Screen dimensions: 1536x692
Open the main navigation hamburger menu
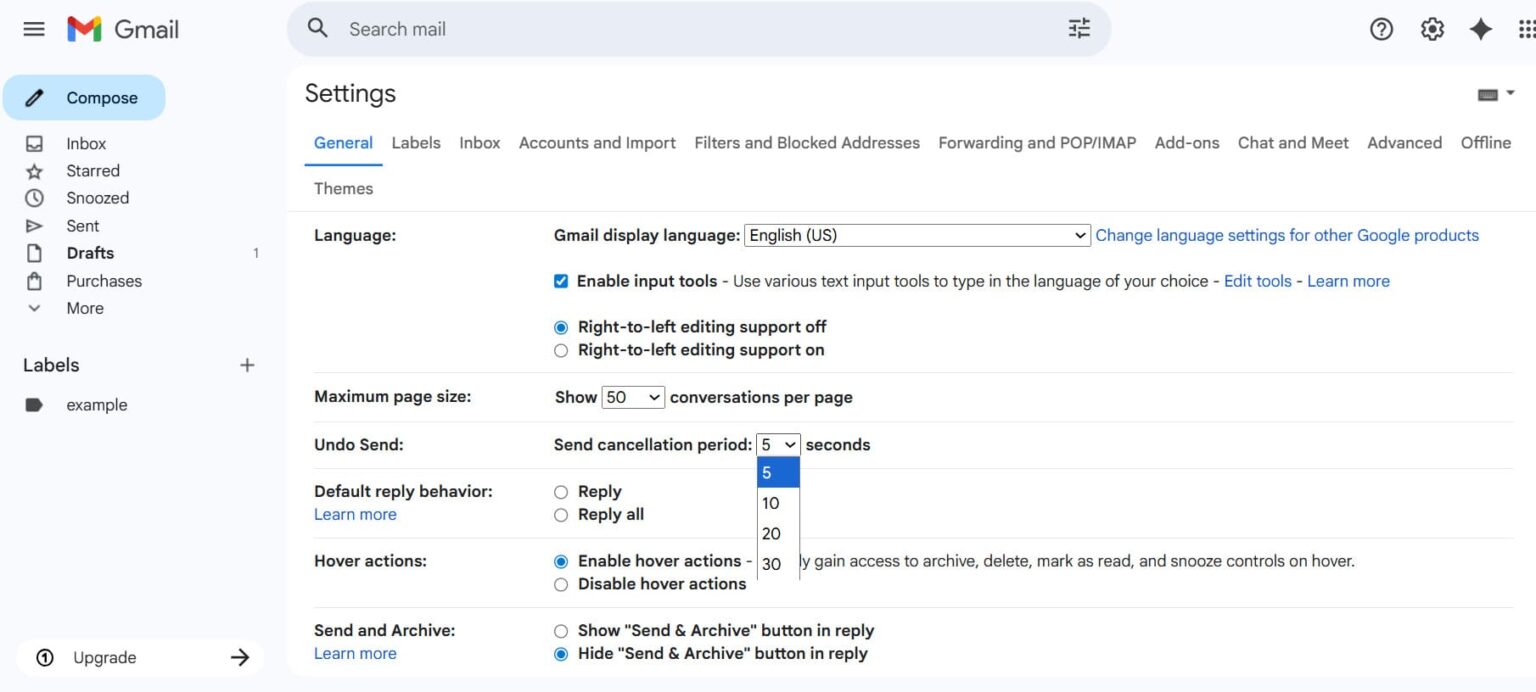[x=33, y=28]
